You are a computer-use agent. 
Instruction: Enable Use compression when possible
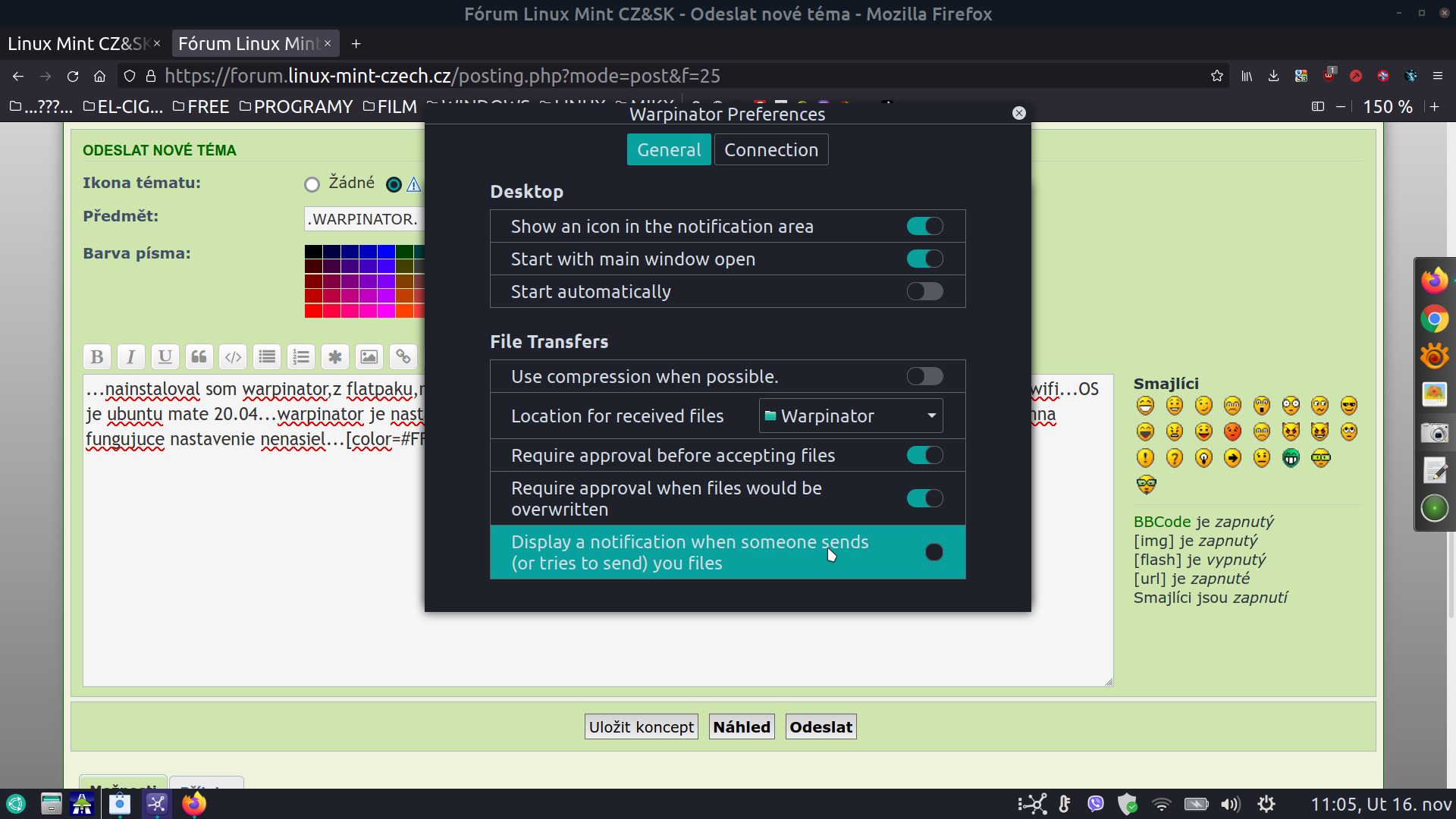tap(924, 376)
